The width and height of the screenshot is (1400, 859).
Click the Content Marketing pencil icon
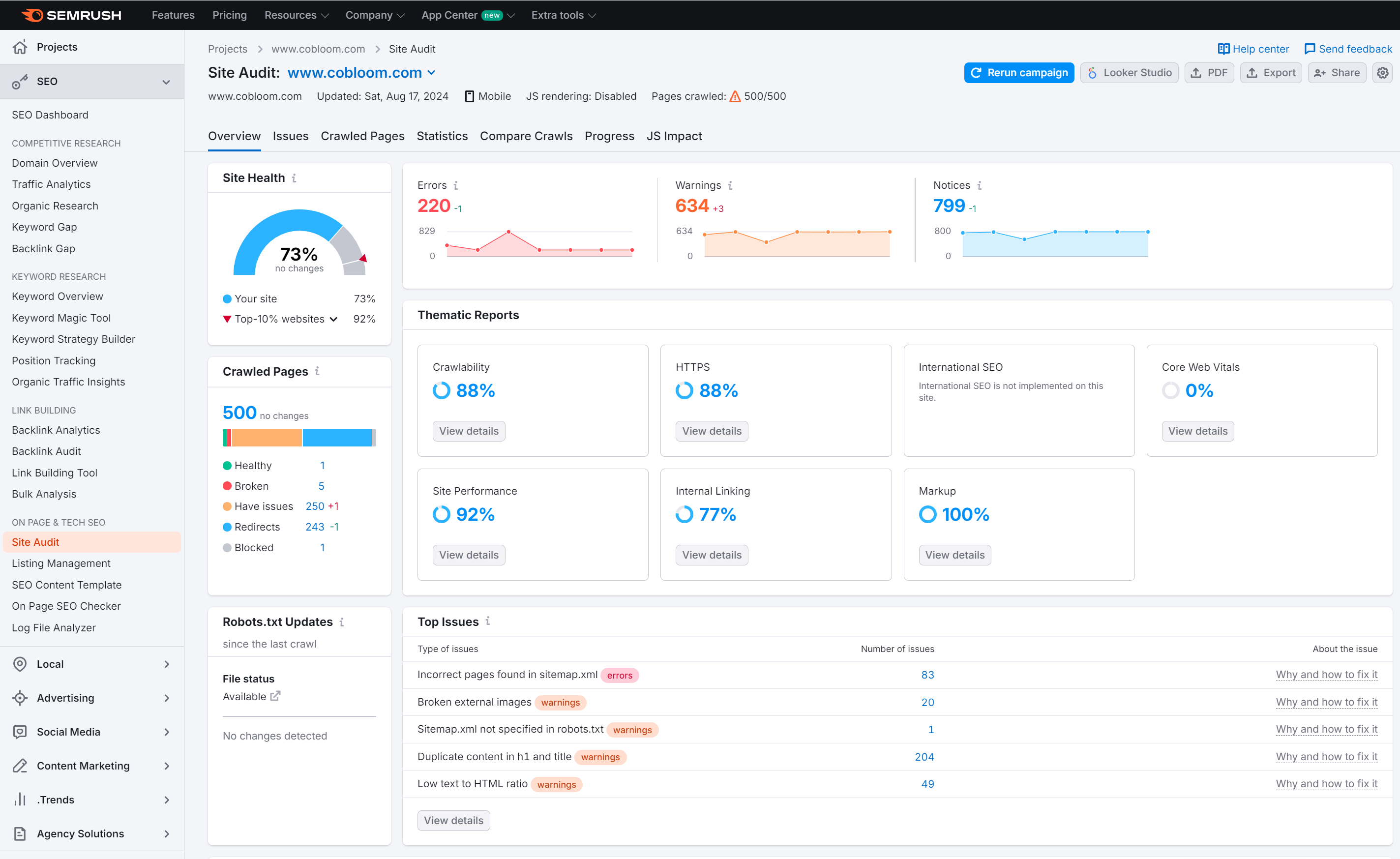(20, 766)
